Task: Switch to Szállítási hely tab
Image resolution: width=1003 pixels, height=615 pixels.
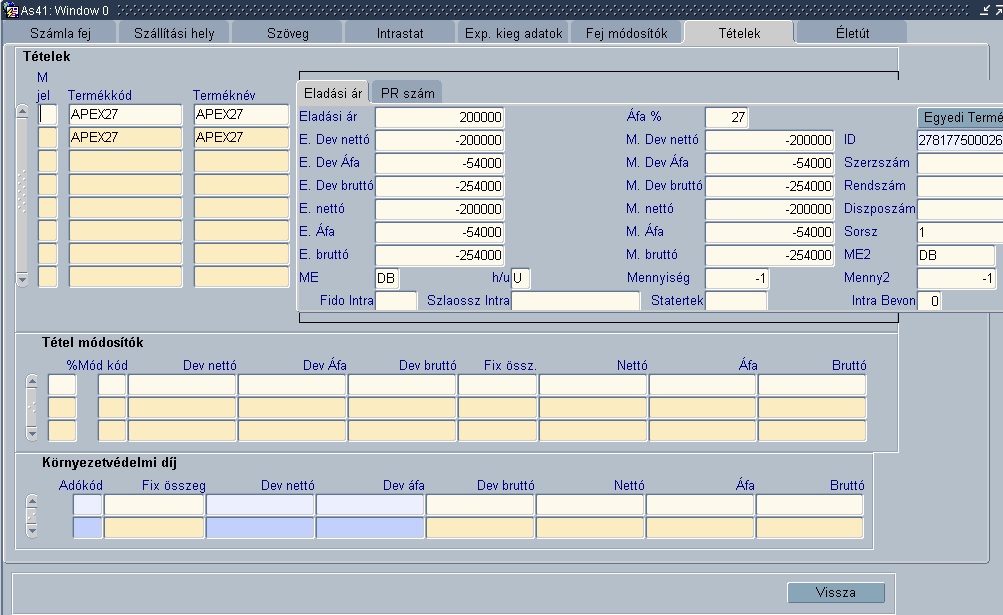Action: (x=174, y=33)
